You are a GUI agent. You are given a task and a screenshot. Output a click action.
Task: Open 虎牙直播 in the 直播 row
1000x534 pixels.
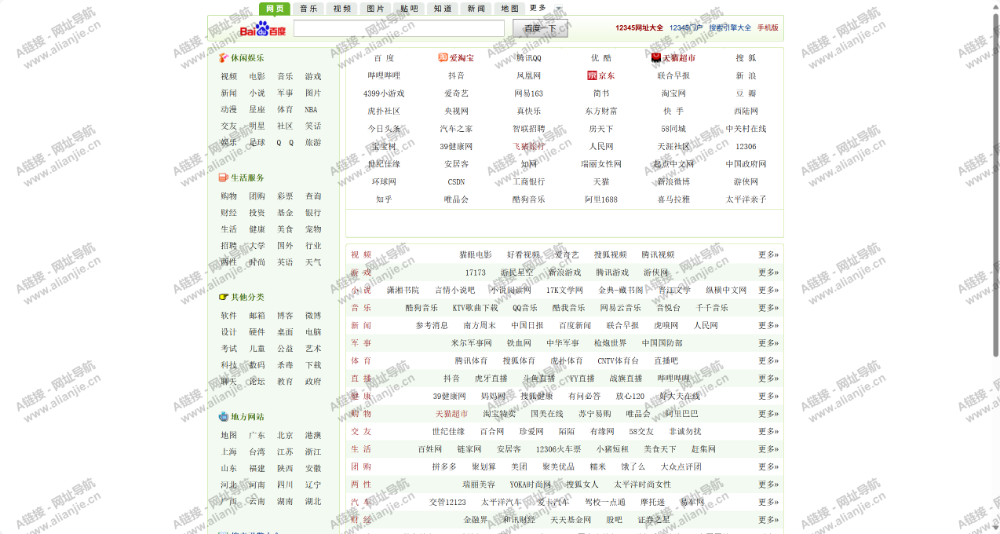coord(491,379)
